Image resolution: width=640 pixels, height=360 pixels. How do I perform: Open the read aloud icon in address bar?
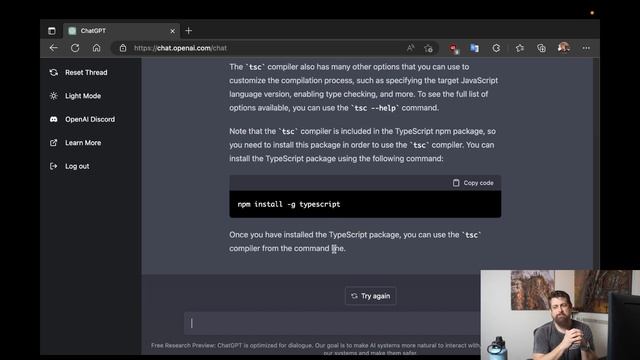click(410, 48)
